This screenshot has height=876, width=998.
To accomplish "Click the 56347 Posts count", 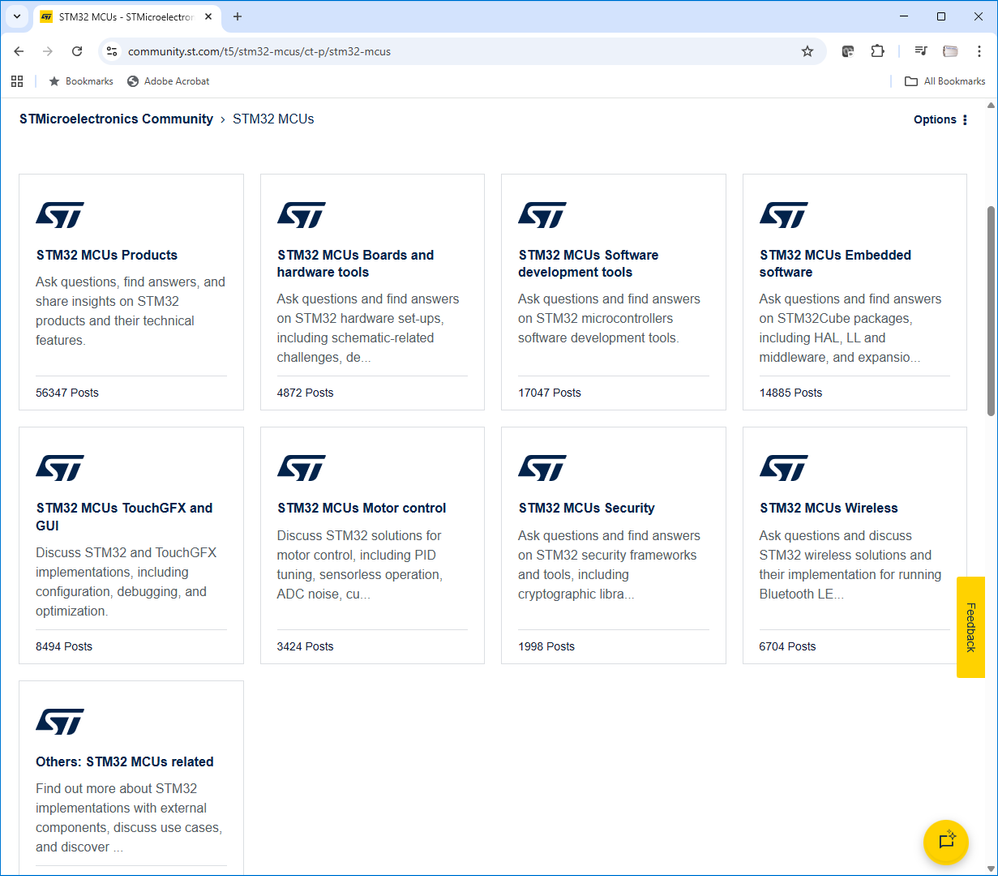I will coord(67,393).
